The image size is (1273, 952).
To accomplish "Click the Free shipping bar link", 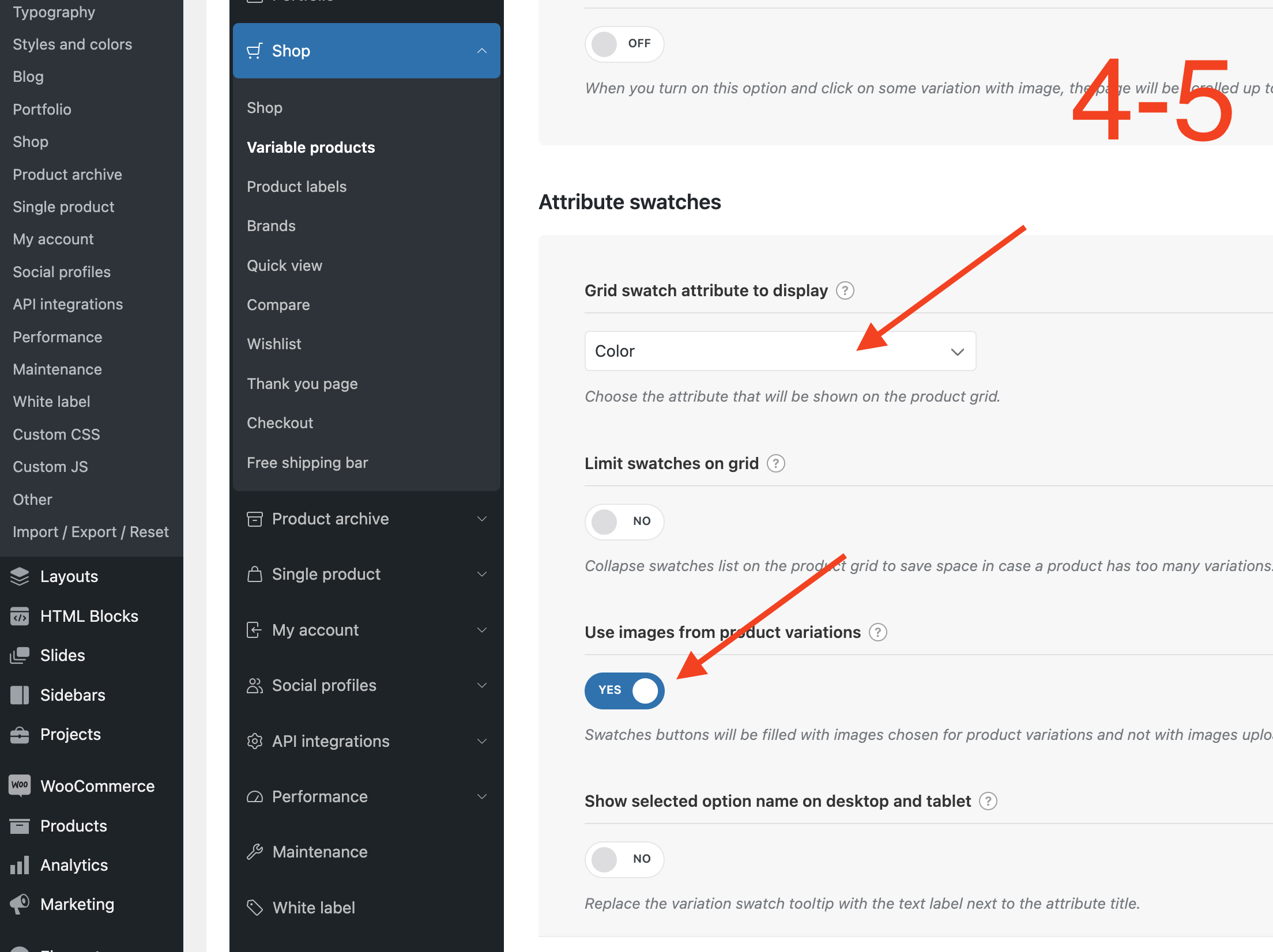I will pos(307,462).
